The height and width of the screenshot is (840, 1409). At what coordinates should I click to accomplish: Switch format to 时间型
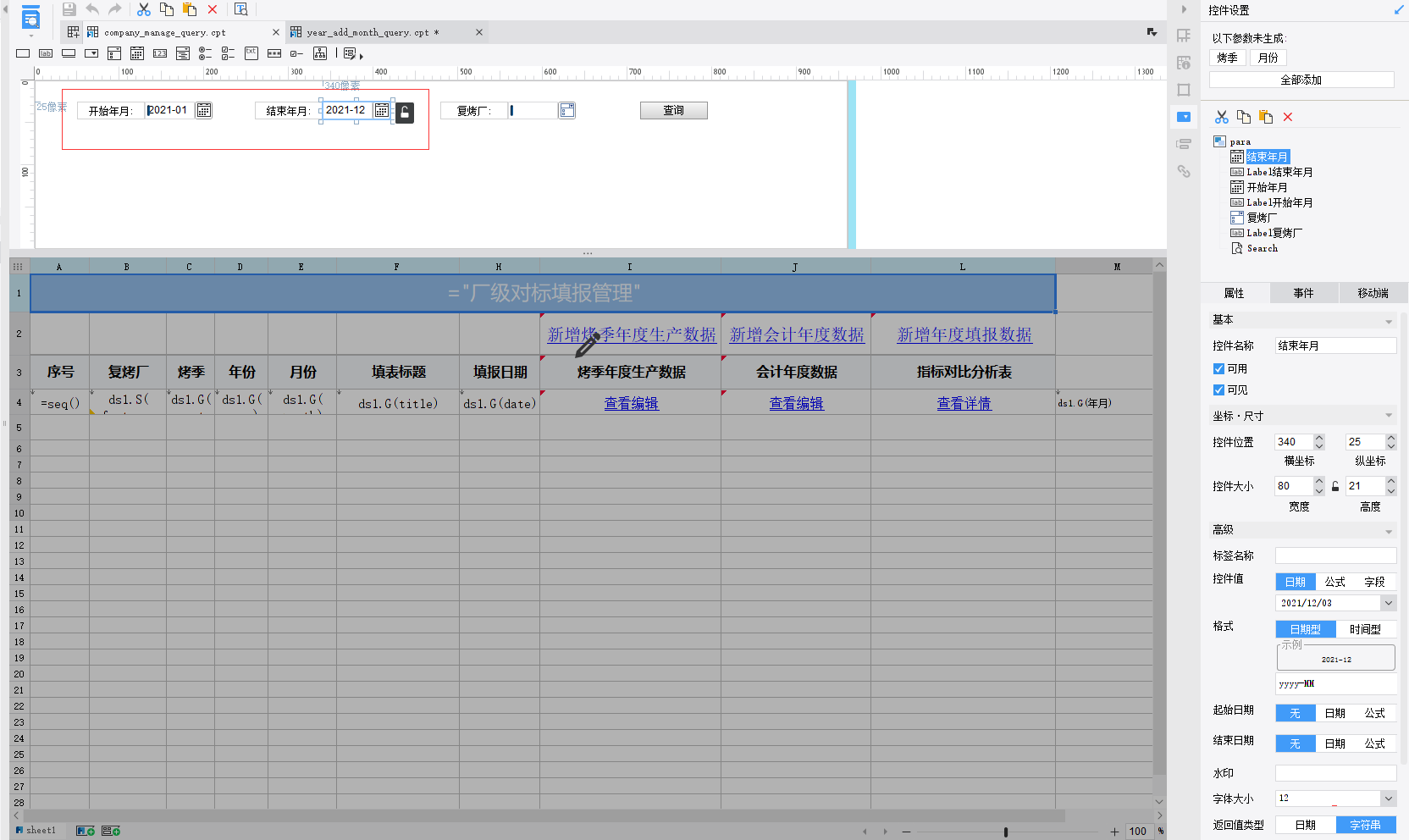click(1365, 629)
